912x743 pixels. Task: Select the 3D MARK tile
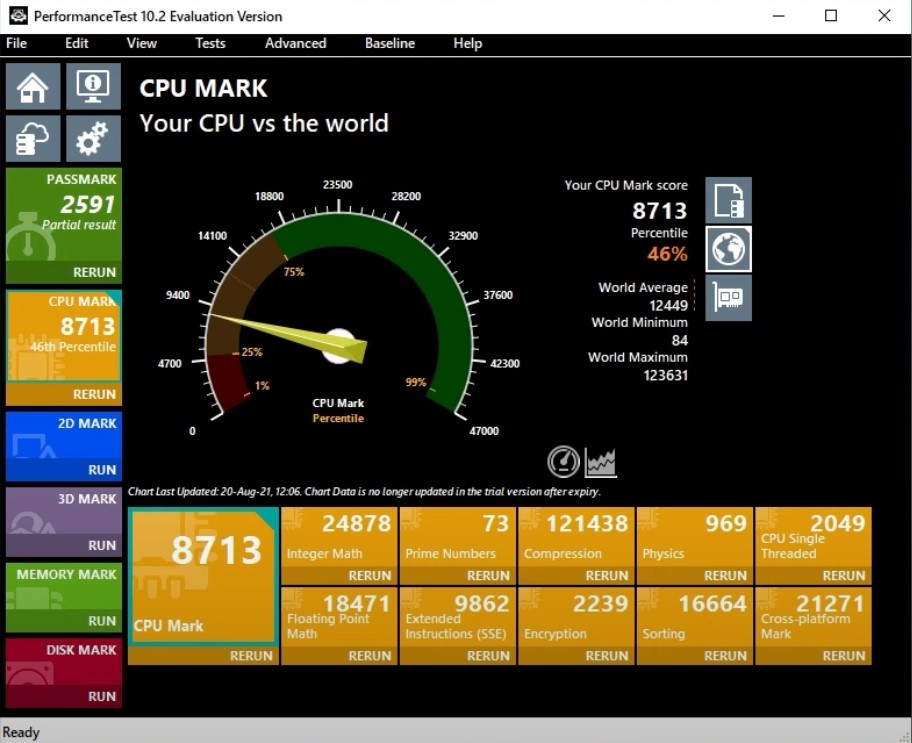point(63,520)
